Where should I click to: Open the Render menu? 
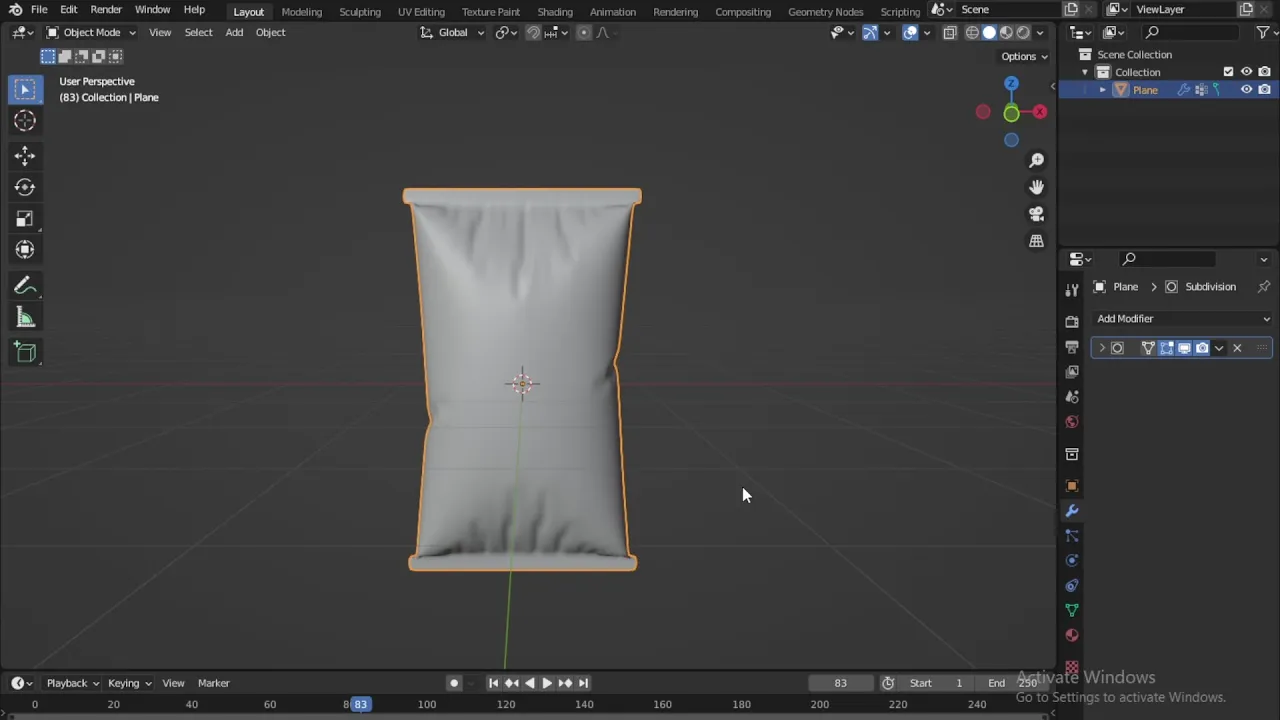[106, 10]
